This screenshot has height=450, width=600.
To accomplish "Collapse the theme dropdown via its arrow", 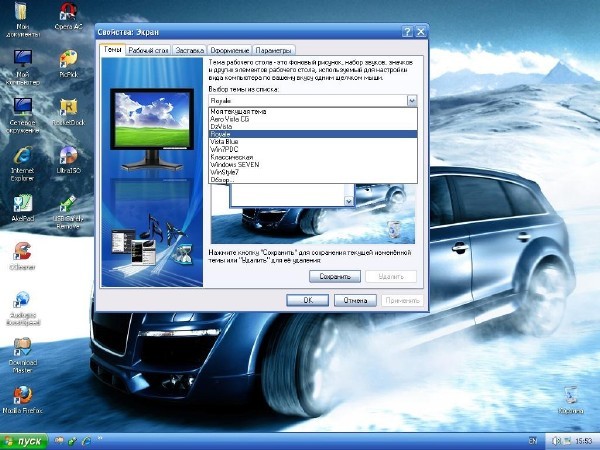I will [x=412, y=101].
